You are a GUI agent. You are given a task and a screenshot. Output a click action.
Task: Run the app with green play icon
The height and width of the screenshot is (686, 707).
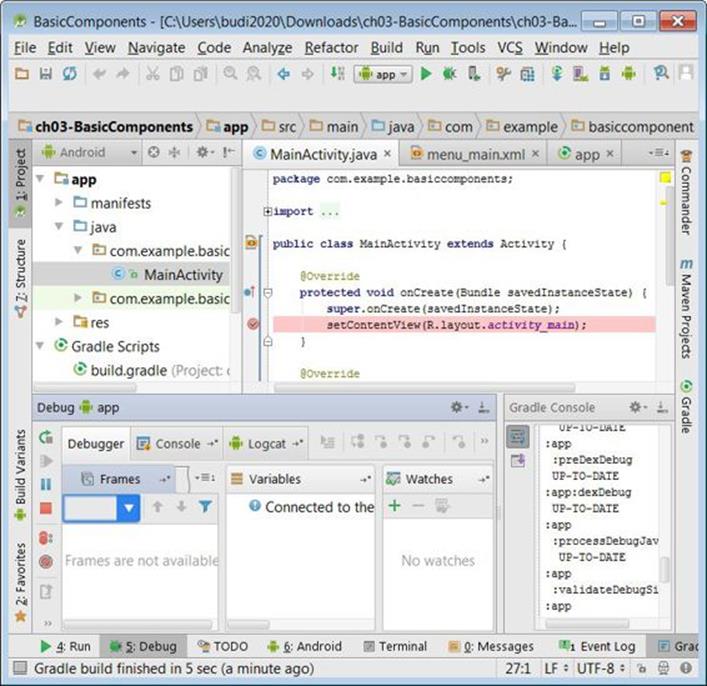click(x=426, y=73)
